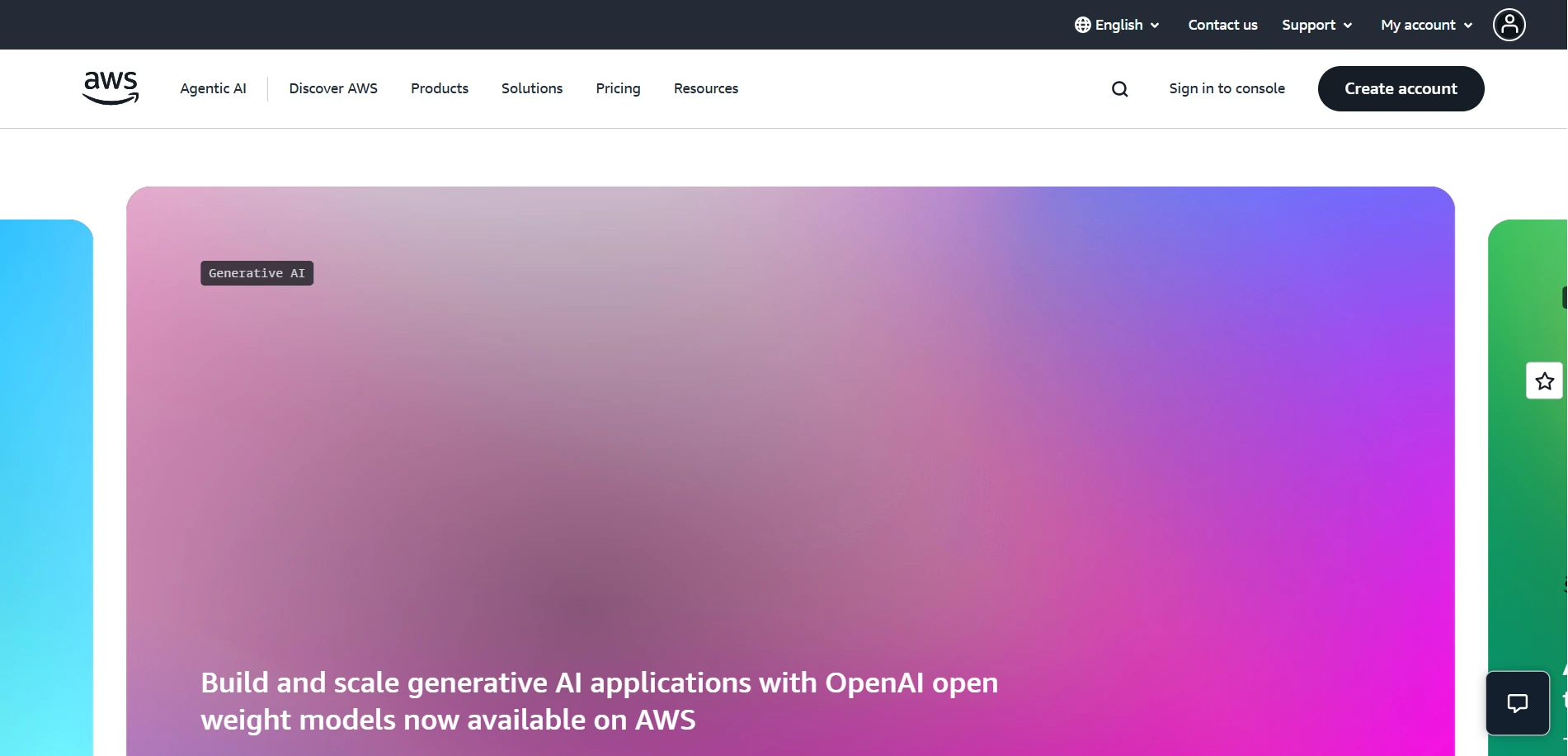The height and width of the screenshot is (756, 1568).
Task: Open the chat widget button
Action: pos(1518,703)
